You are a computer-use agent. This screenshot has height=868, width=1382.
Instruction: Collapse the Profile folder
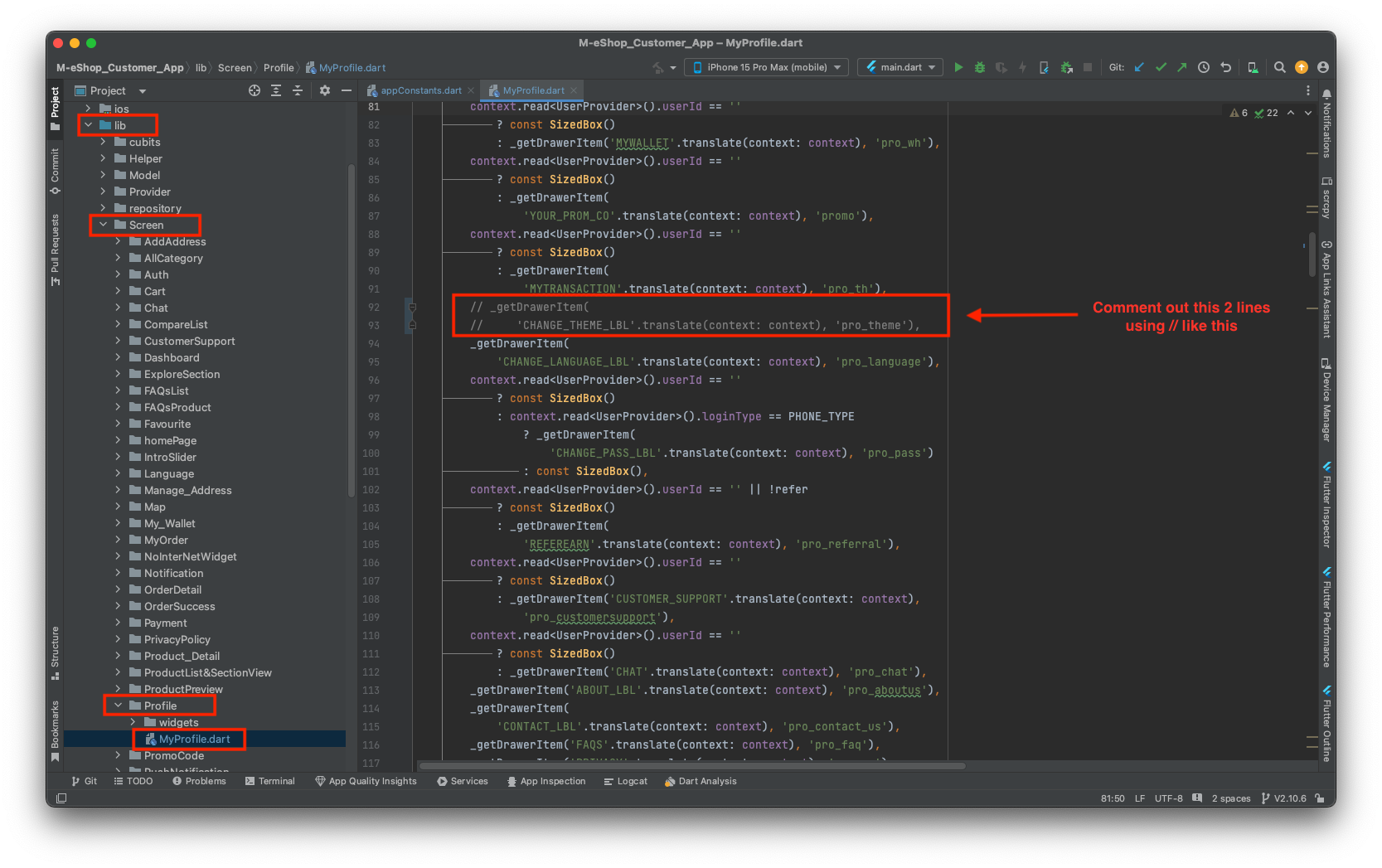click(118, 706)
